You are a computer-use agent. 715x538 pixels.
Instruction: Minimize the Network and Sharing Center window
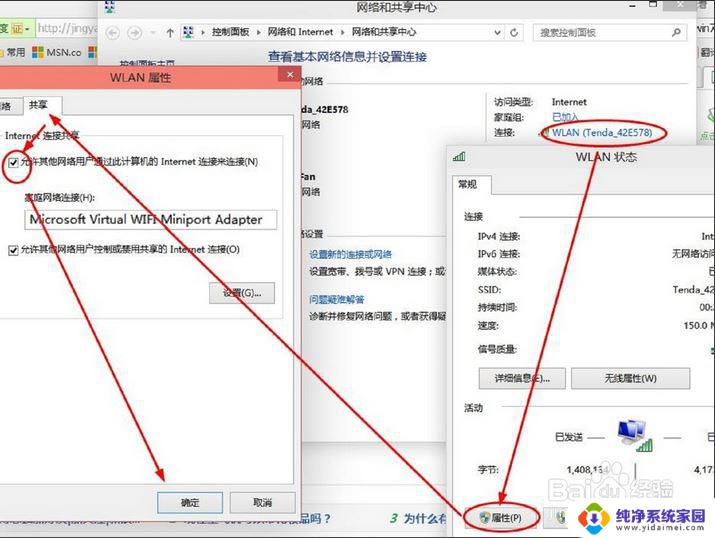click(632, 5)
